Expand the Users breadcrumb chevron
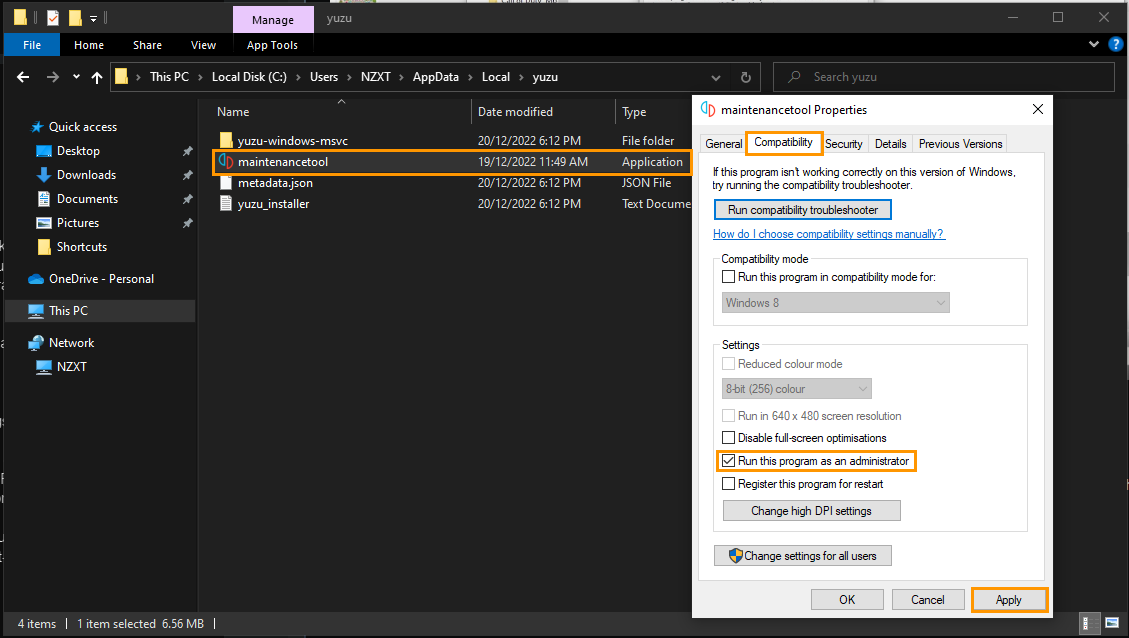The height and width of the screenshot is (638, 1129). pyautogui.click(x=349, y=77)
